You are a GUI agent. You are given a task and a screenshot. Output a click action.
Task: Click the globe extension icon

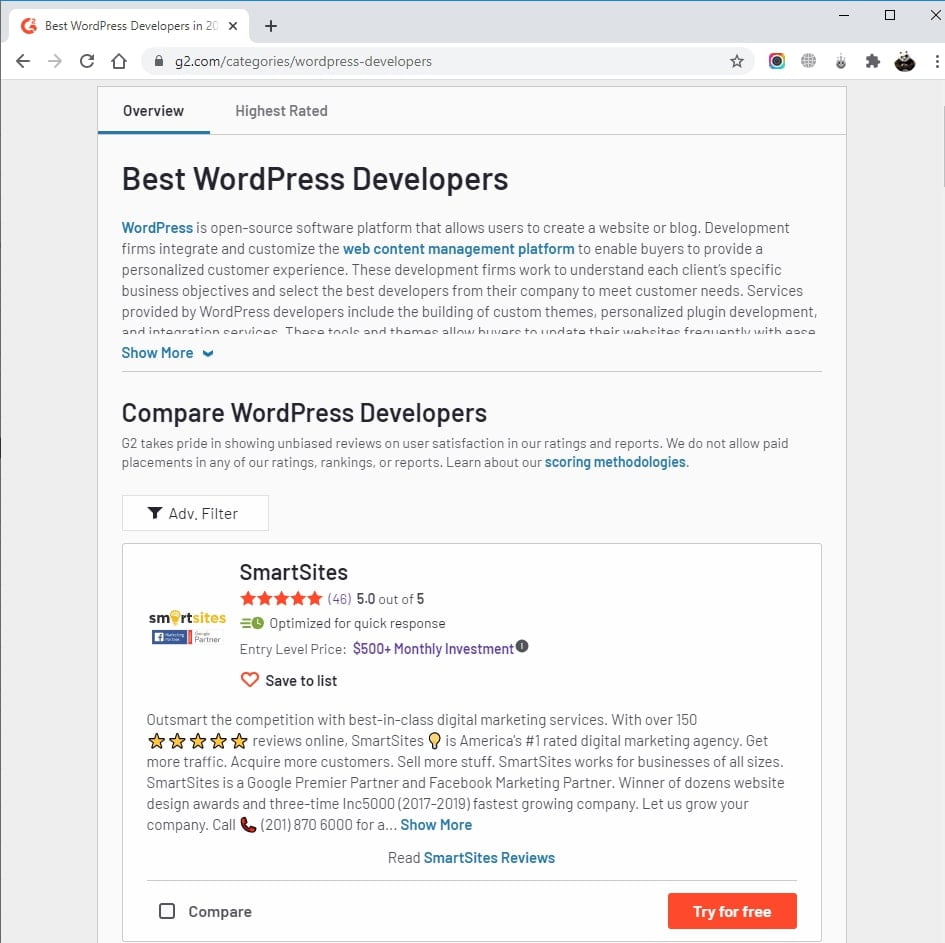click(808, 61)
